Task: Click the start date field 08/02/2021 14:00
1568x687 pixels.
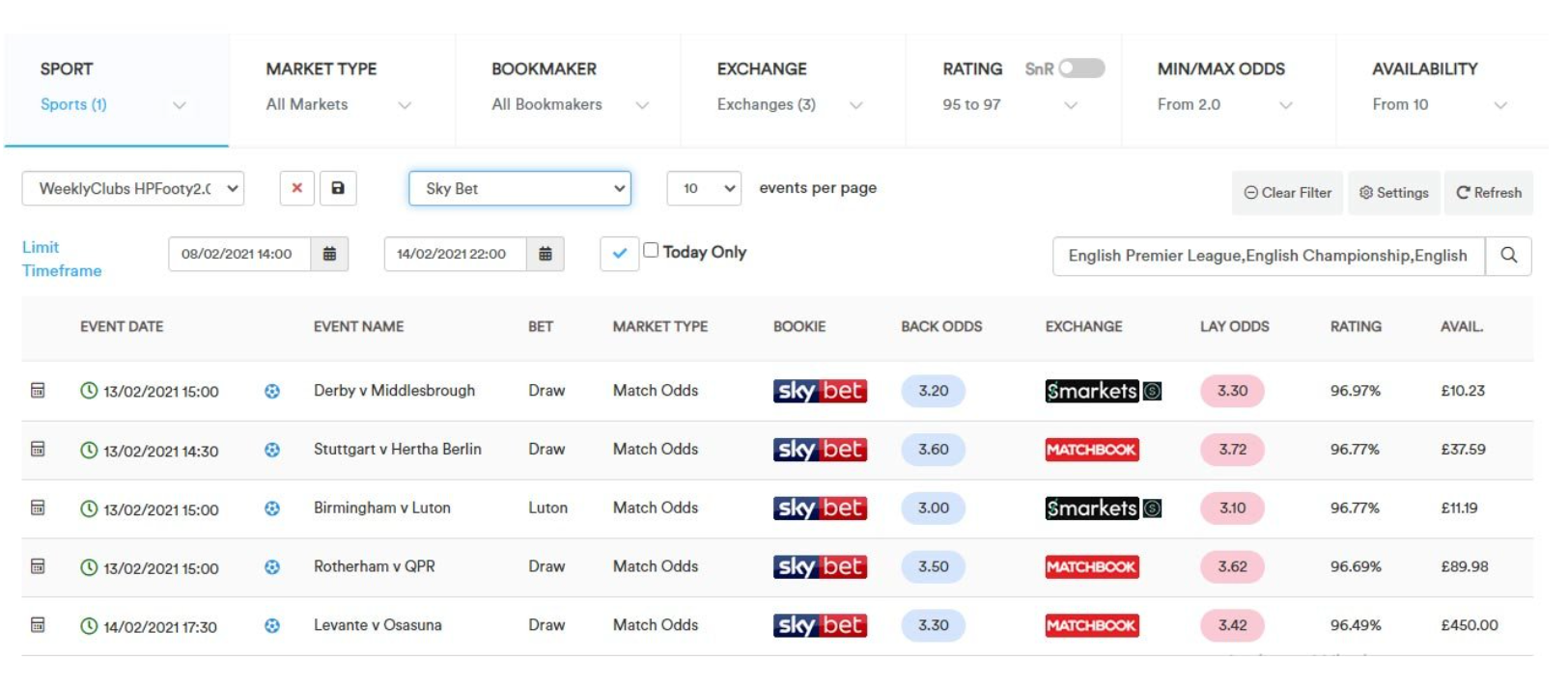Action: pos(239,254)
